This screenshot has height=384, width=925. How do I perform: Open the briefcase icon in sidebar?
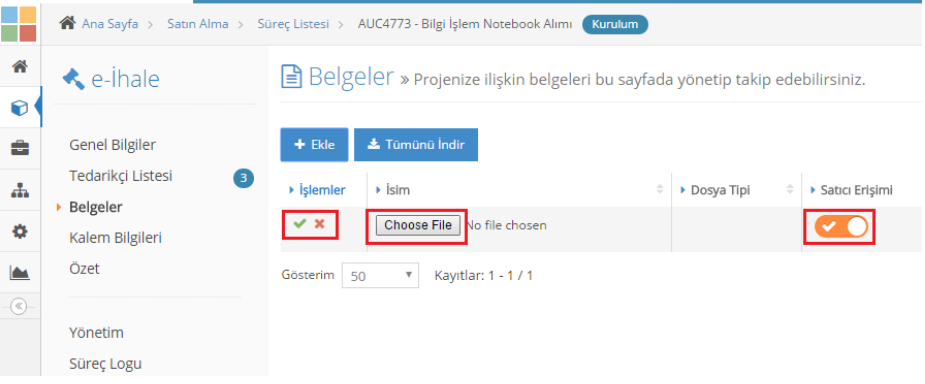point(19,149)
